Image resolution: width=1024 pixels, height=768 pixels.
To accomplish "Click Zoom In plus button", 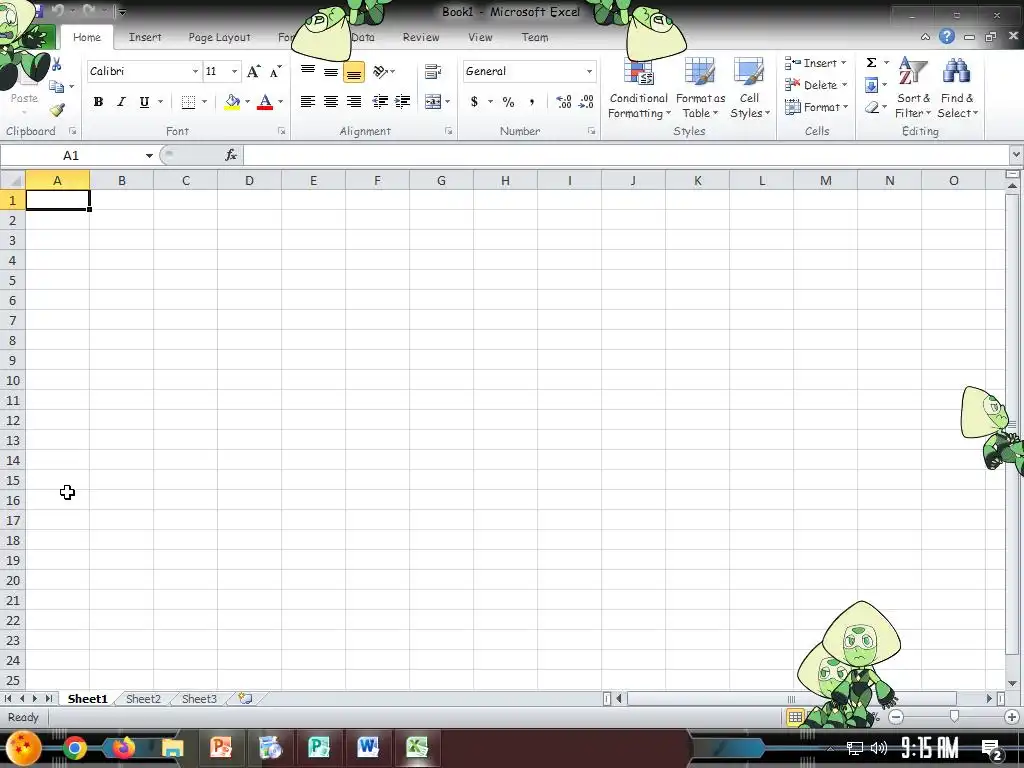I will pos(1012,717).
